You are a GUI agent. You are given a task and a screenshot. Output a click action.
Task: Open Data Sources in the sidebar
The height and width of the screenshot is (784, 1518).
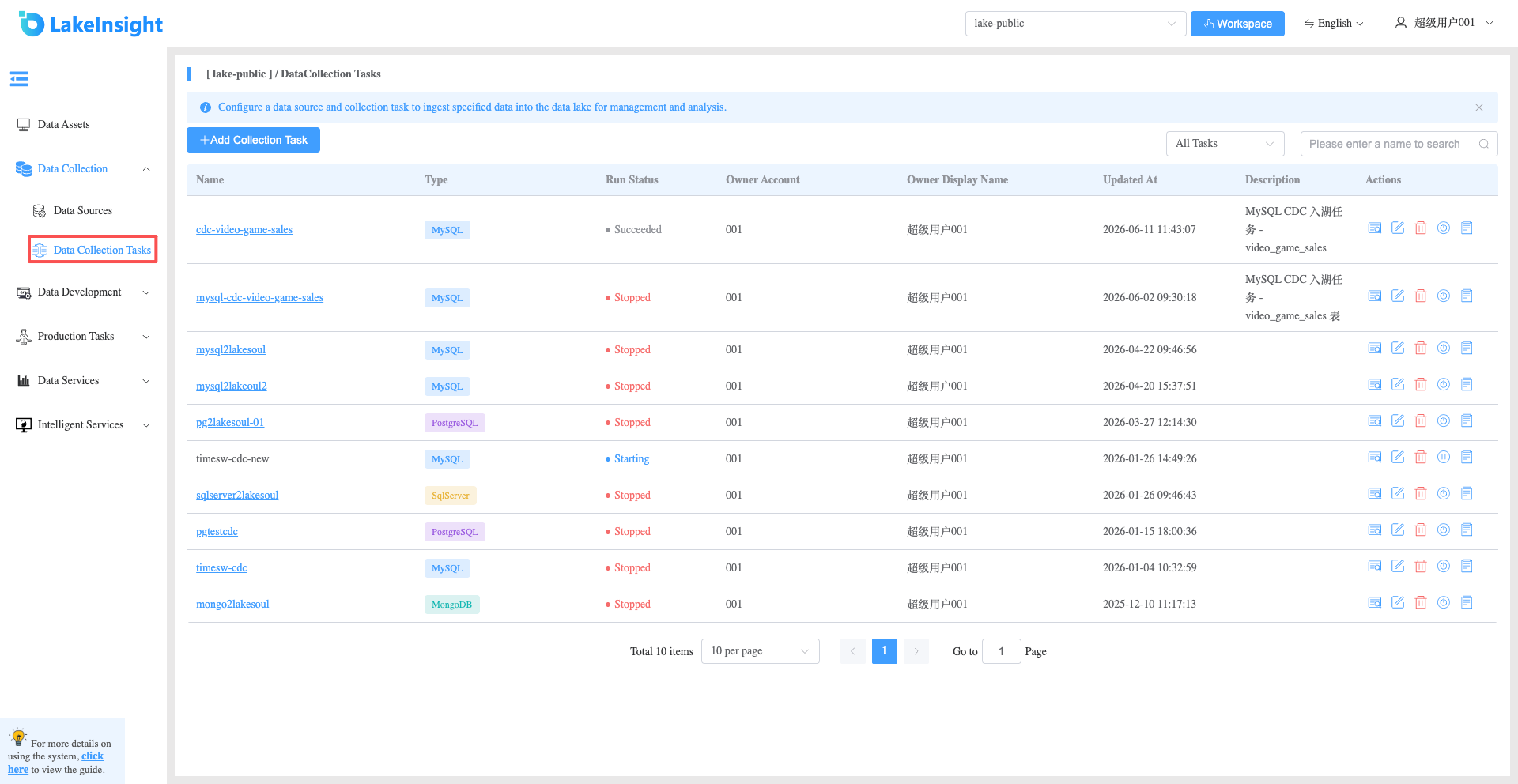82,211
